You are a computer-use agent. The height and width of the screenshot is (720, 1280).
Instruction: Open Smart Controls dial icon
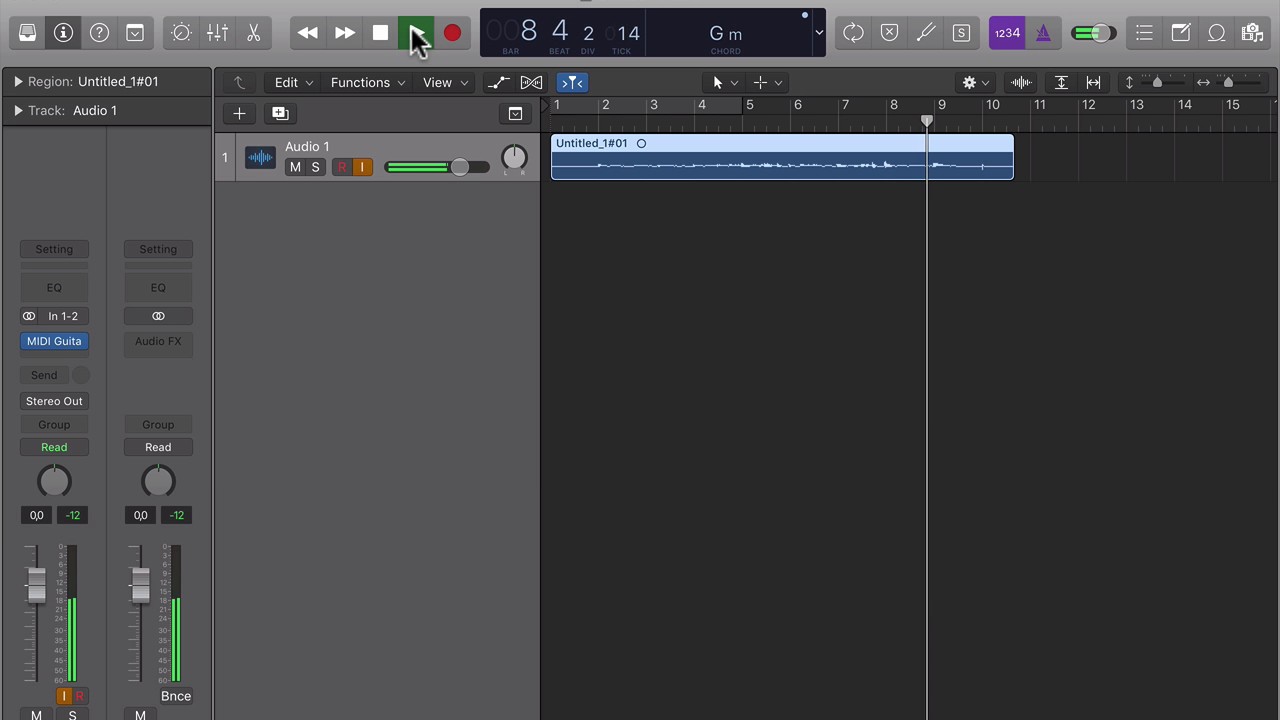[181, 33]
